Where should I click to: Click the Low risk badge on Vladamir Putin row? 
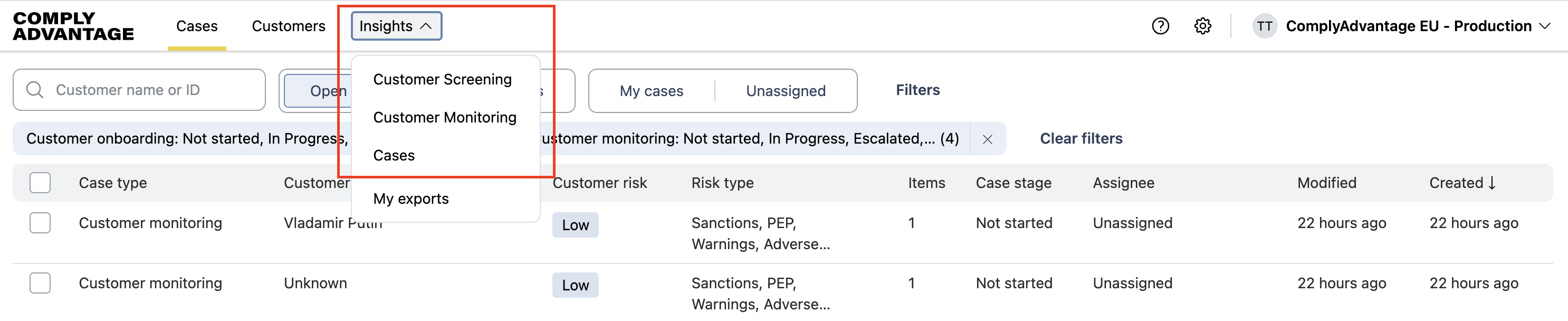[x=575, y=224]
